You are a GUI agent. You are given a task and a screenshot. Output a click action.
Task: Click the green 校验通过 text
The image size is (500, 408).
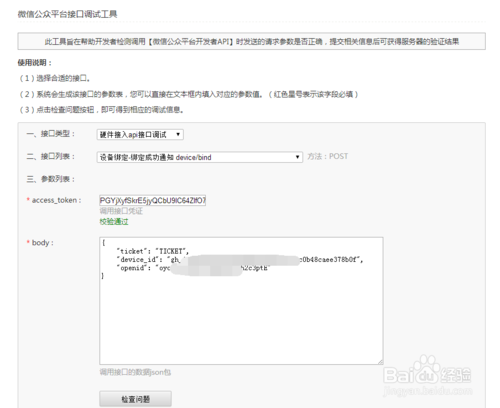coord(114,221)
